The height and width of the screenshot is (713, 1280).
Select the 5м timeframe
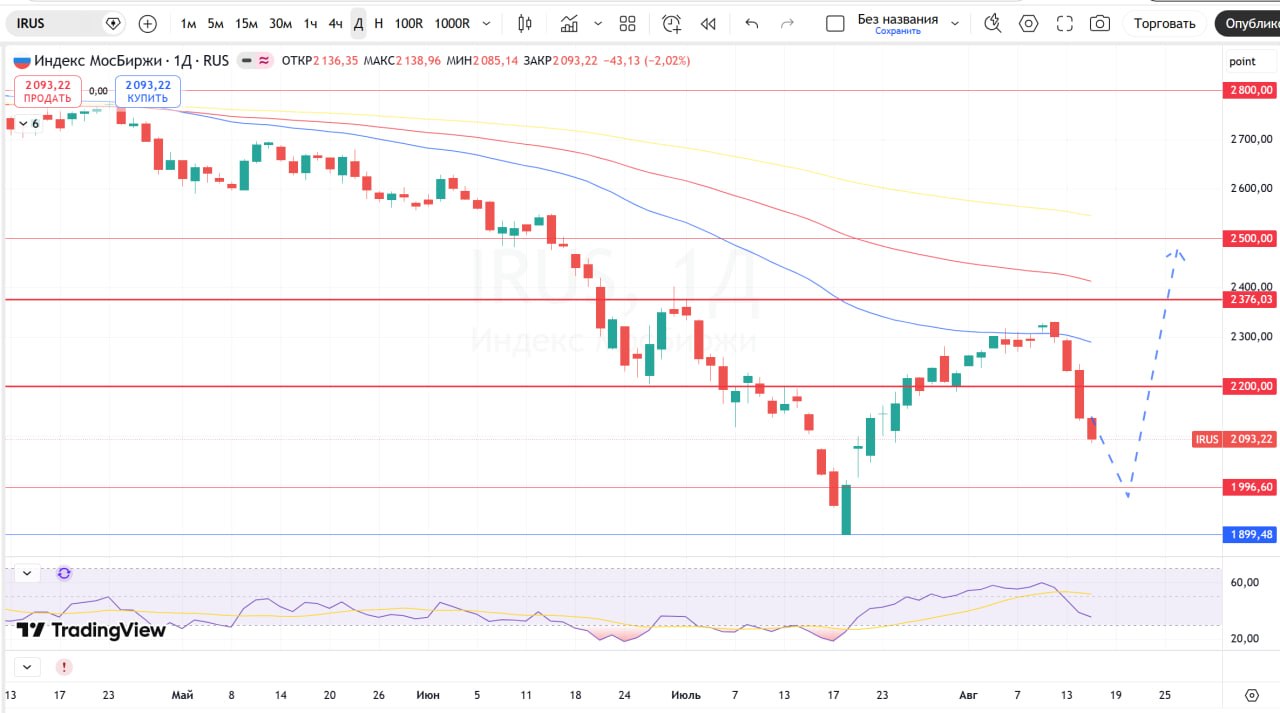pyautogui.click(x=215, y=23)
